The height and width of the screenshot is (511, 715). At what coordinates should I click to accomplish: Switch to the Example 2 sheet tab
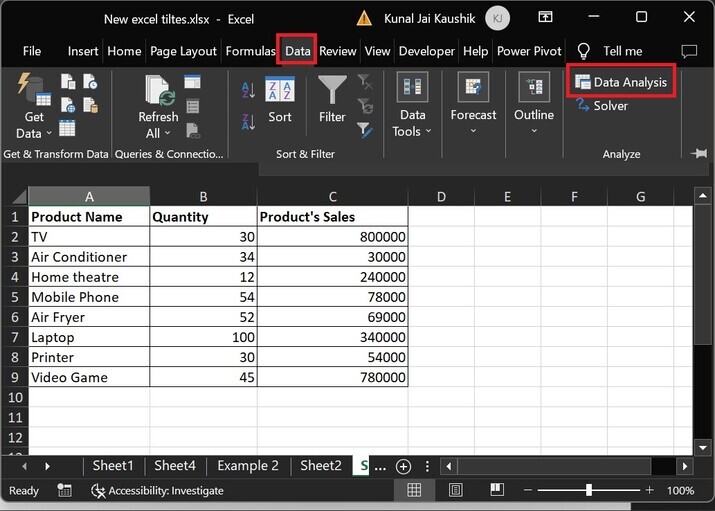248,466
